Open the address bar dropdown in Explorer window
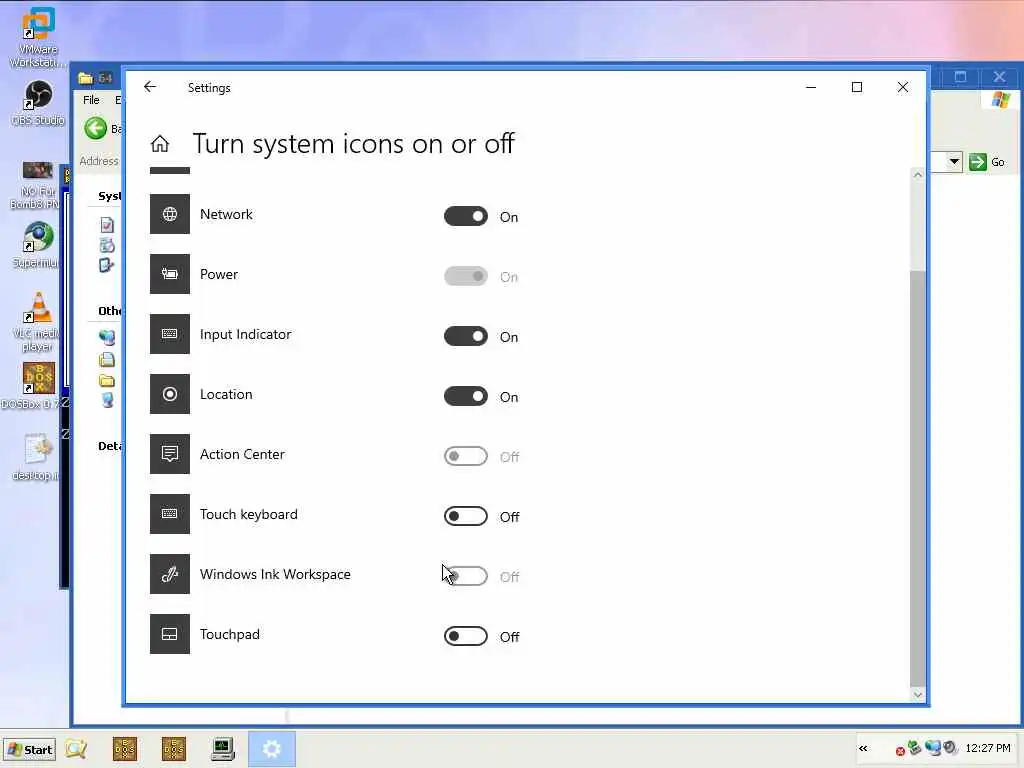This screenshot has height=768, width=1024. [x=954, y=161]
